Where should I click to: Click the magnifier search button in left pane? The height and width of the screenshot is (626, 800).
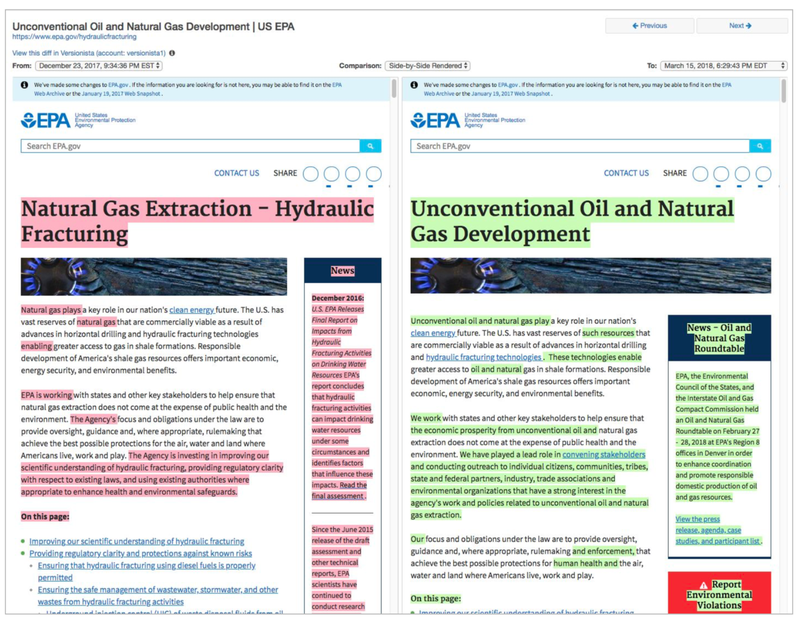pyautogui.click(x=370, y=146)
